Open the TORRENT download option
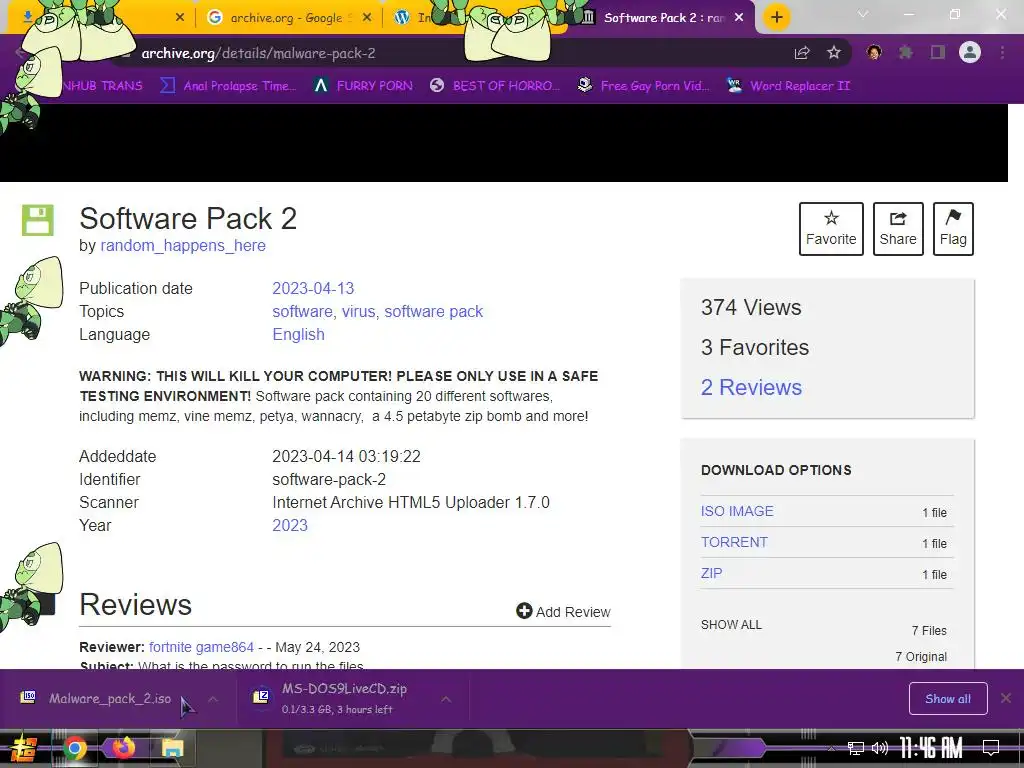Image resolution: width=1024 pixels, height=768 pixels. [734, 542]
